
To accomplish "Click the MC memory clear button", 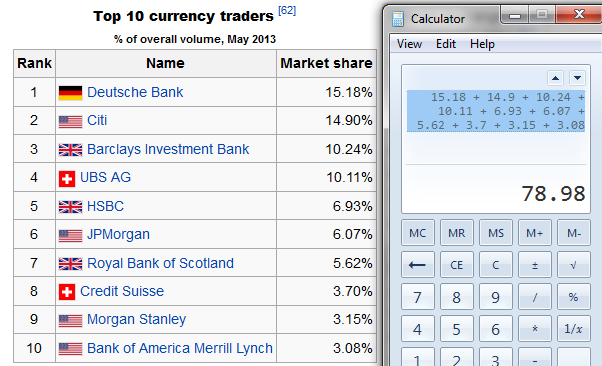I will [x=418, y=233].
